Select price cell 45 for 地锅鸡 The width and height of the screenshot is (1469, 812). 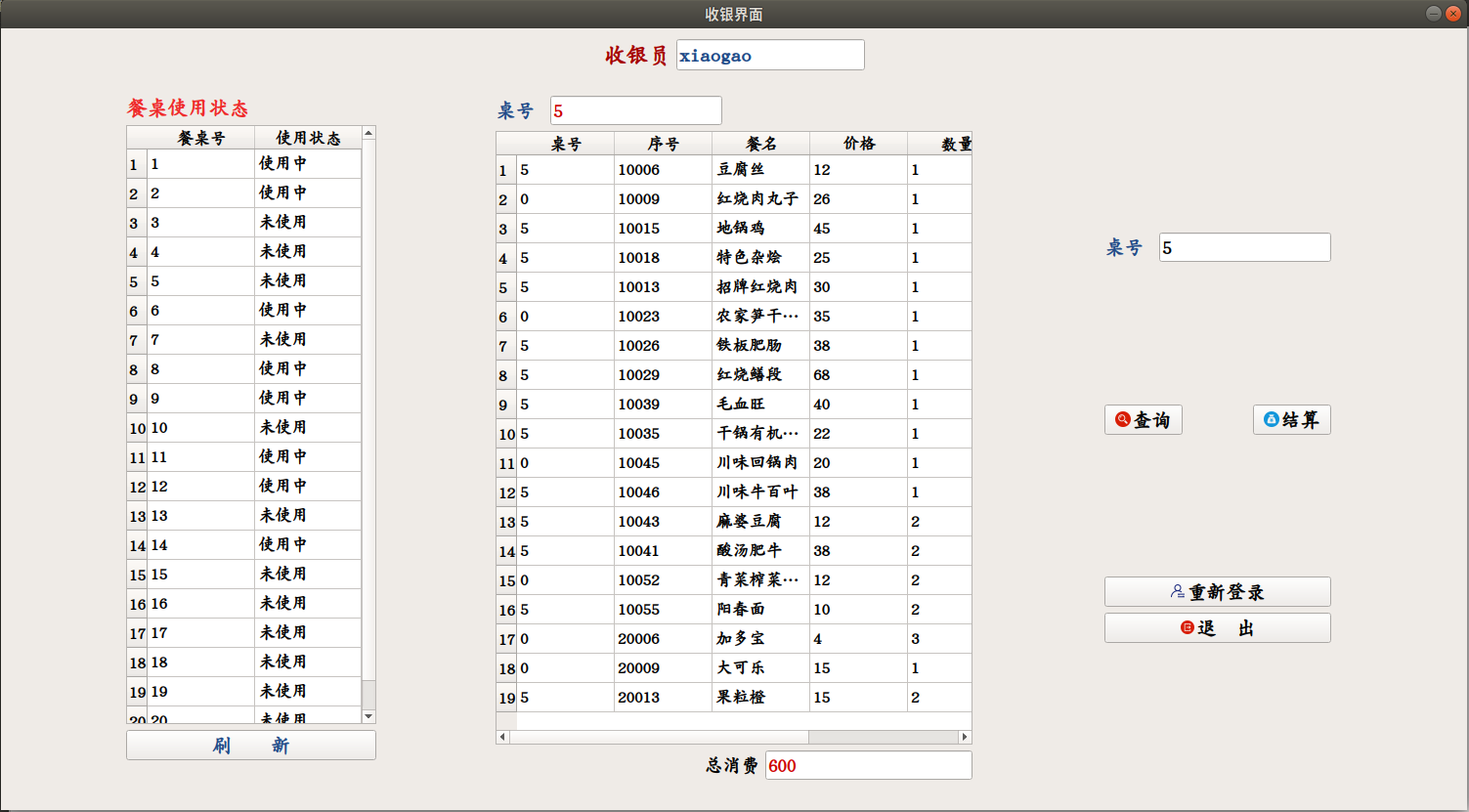coord(859,229)
